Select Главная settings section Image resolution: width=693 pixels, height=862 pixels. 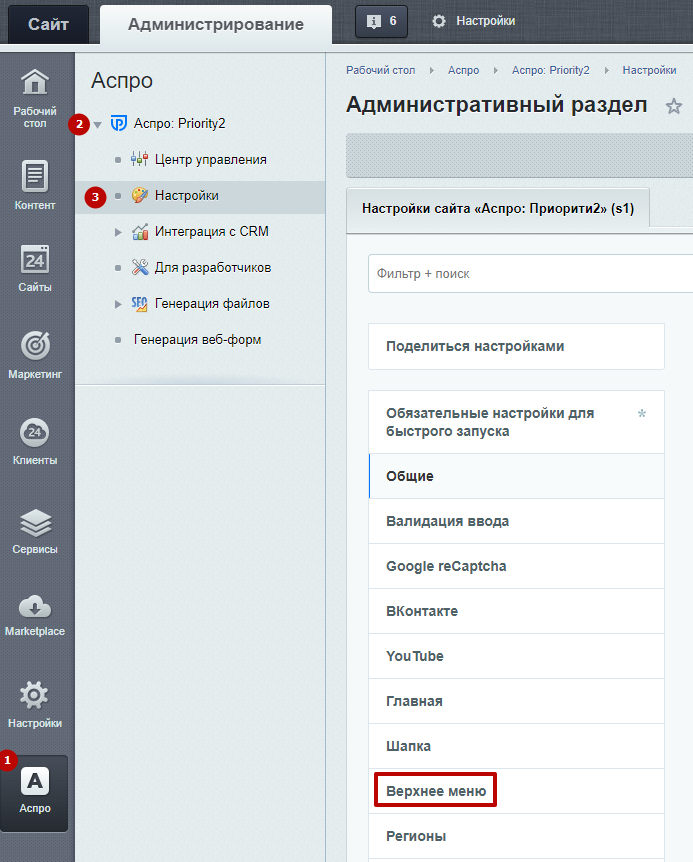tap(516, 701)
